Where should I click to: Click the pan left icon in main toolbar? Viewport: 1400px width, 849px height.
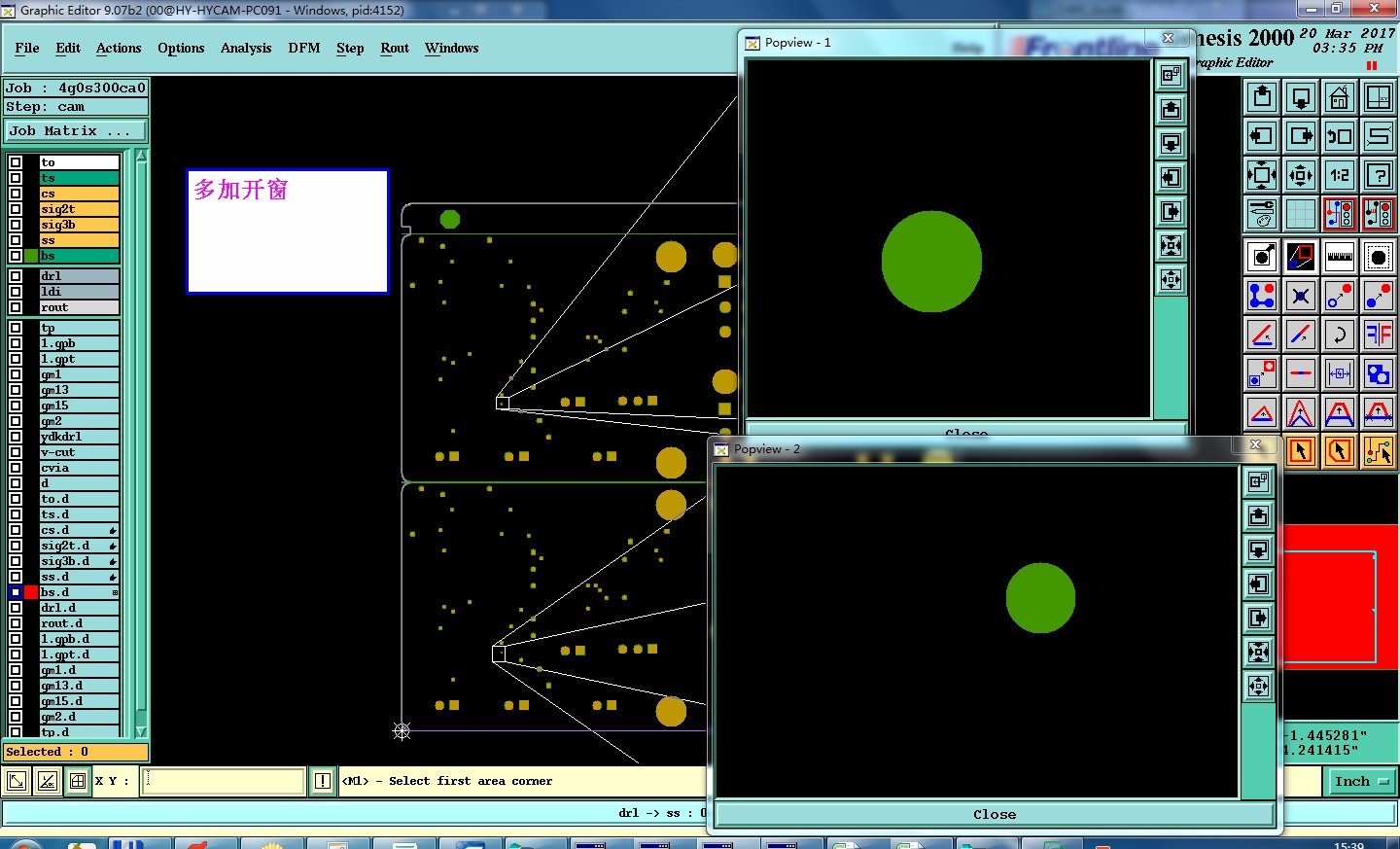point(1262,136)
